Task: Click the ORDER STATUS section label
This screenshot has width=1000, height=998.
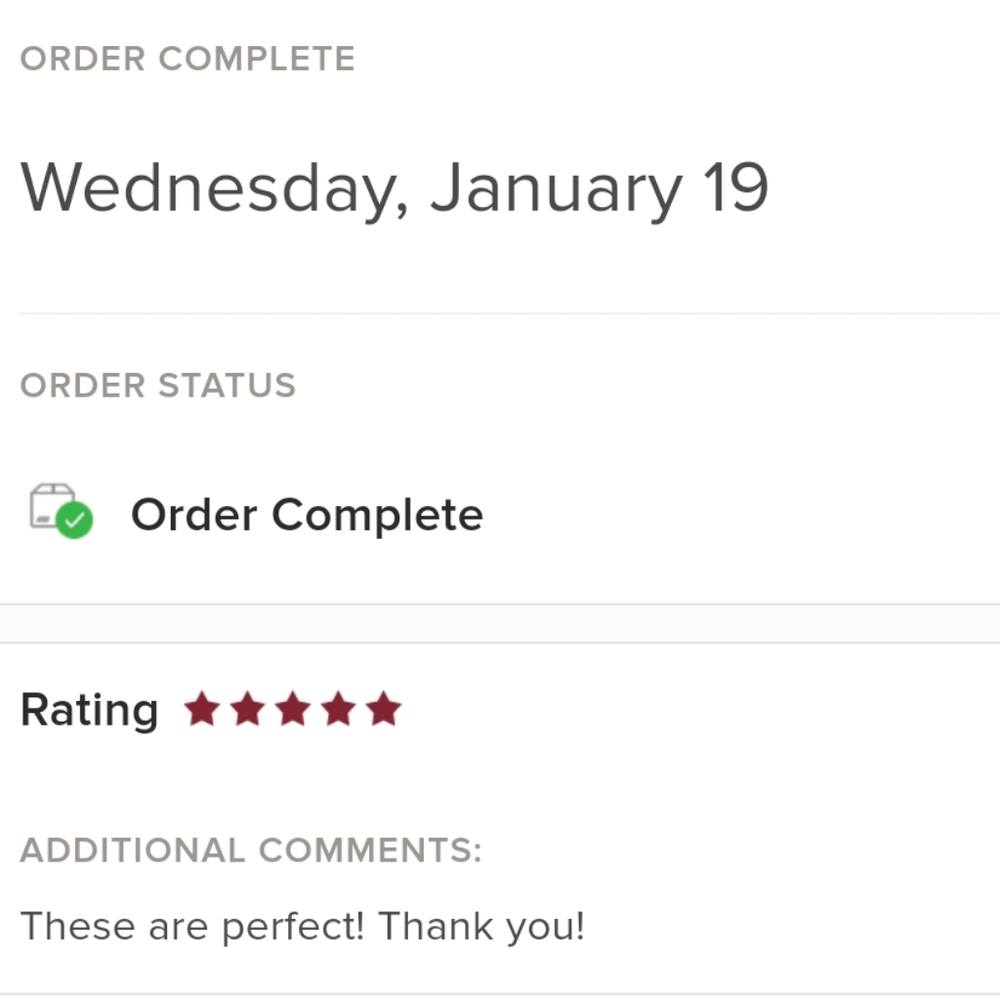Action: (158, 385)
